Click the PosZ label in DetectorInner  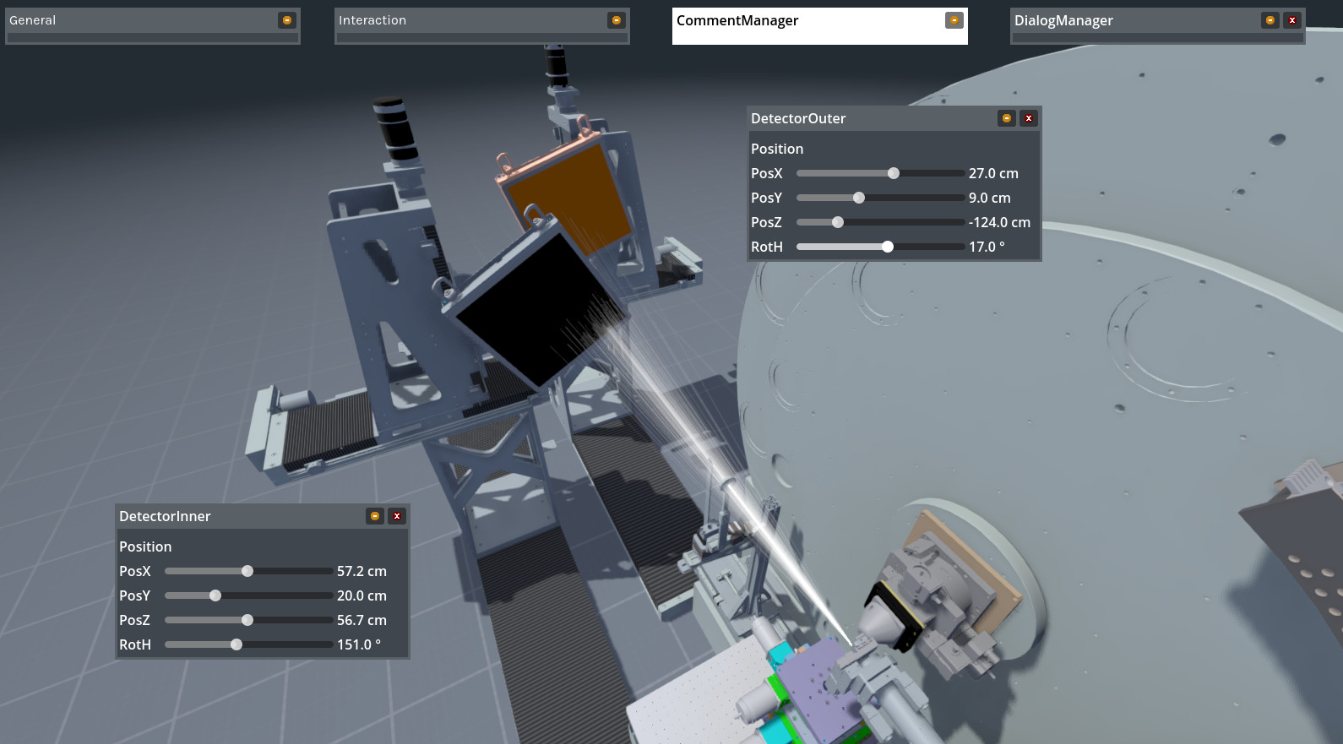[x=135, y=620]
